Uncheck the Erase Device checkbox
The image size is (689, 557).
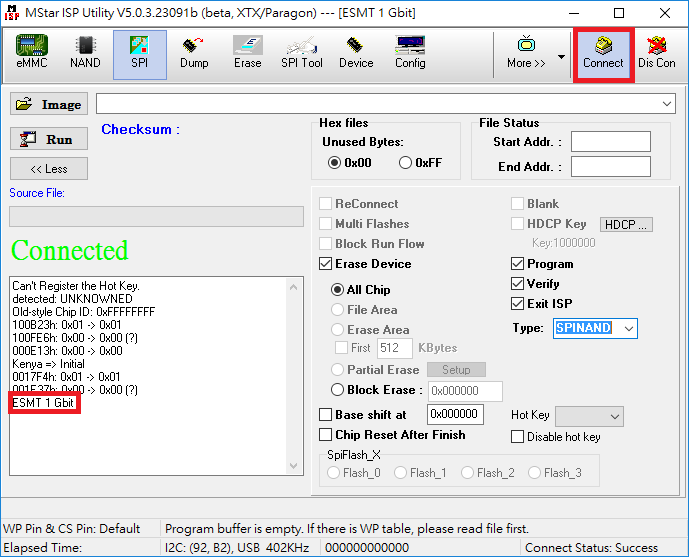326,264
